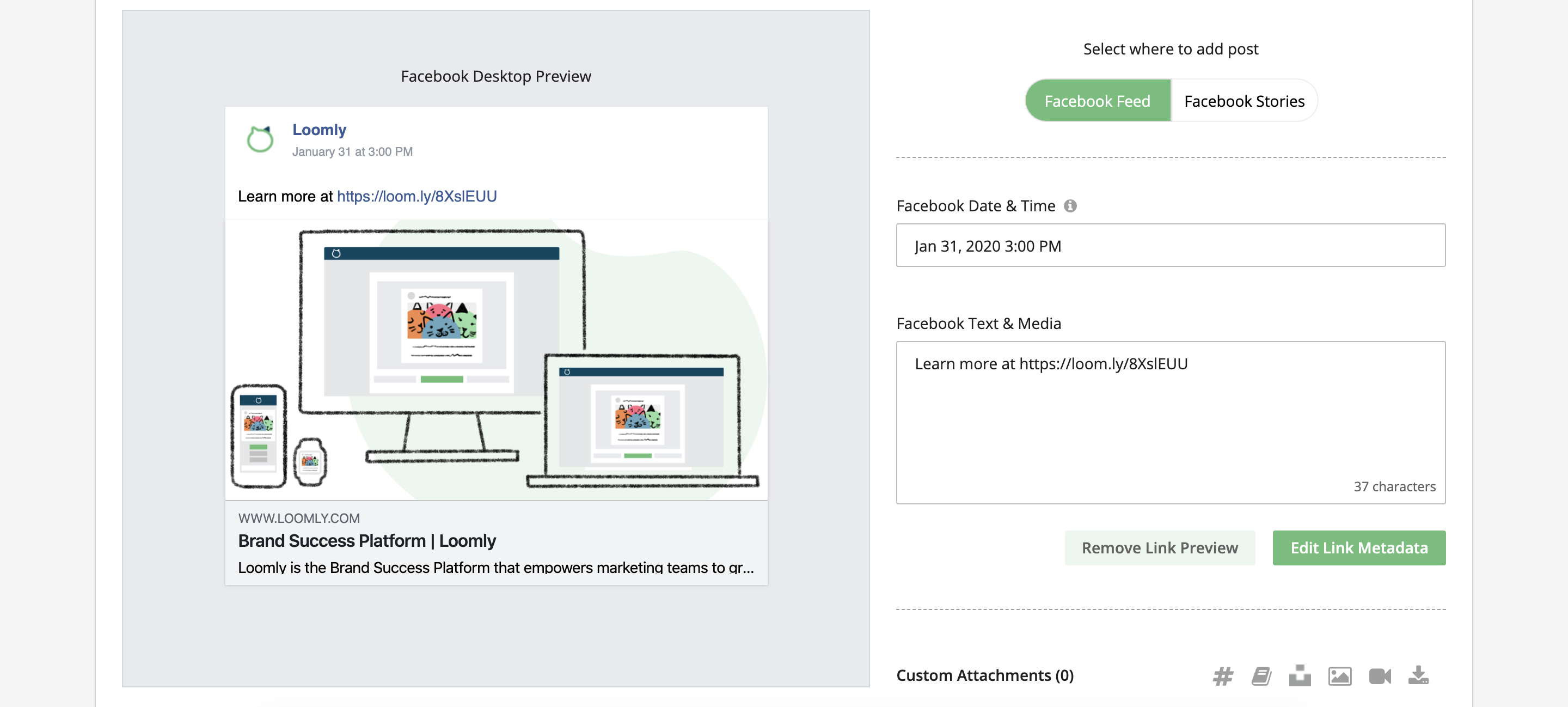Screen dimensions: 1568x707
Task: Open the loom.ly link in the preview post
Action: coord(417,196)
